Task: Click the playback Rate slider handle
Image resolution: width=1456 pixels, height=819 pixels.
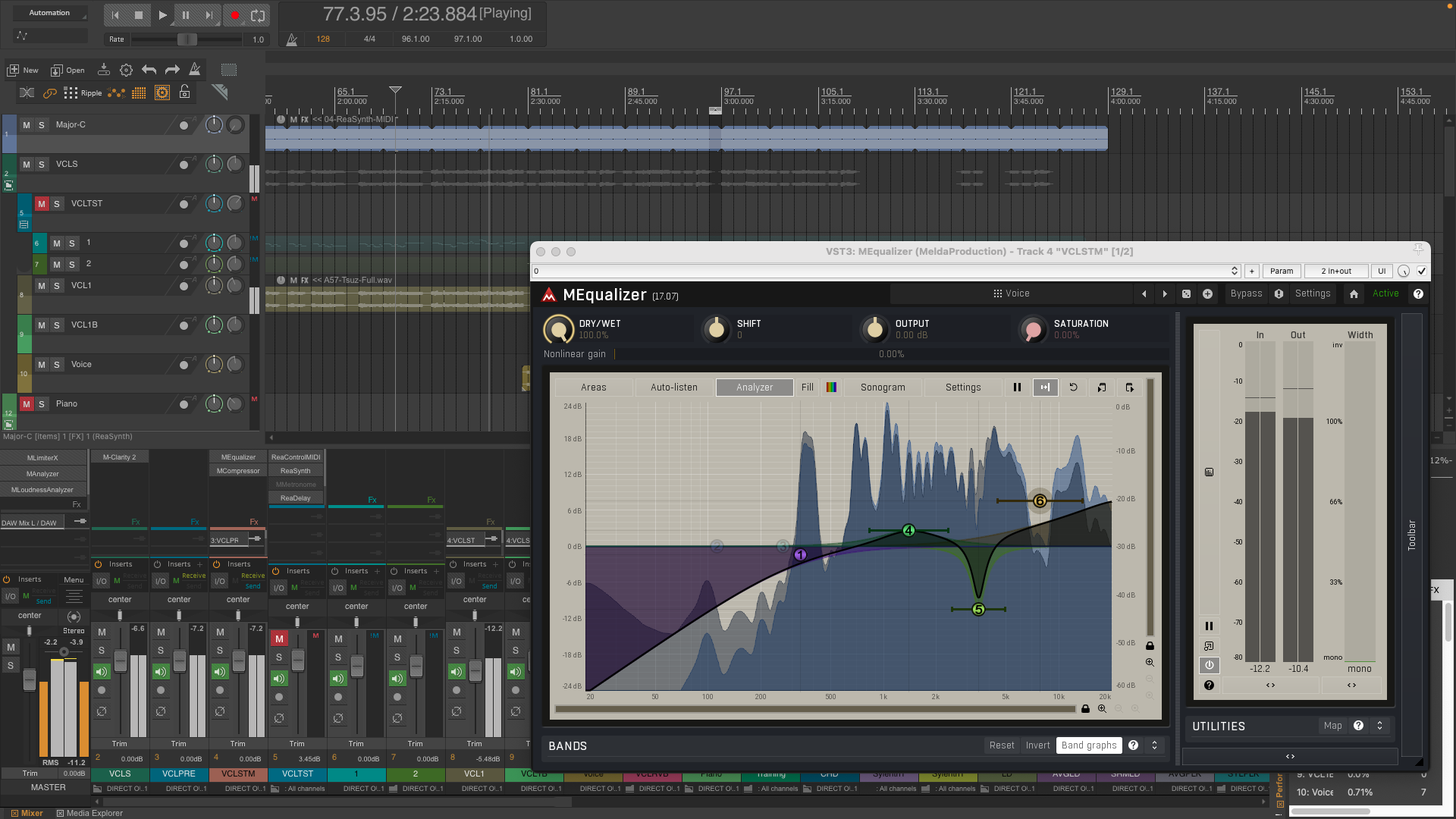Action: coord(186,39)
